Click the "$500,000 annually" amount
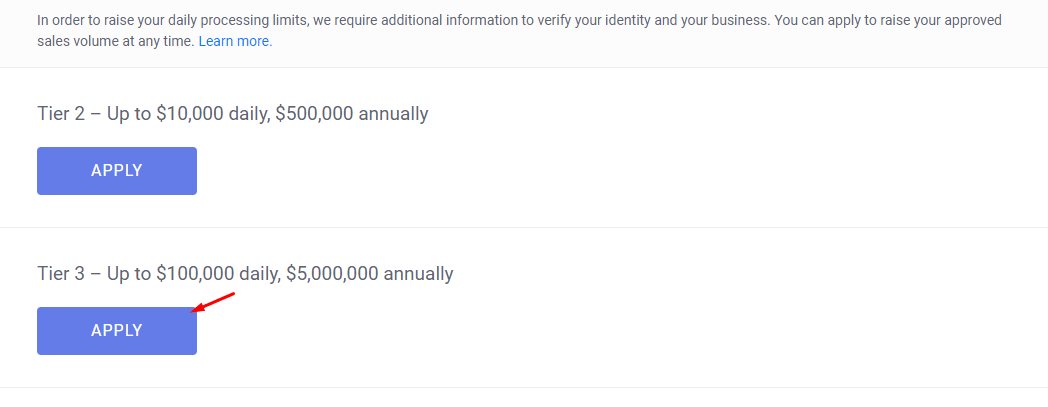 (352, 114)
